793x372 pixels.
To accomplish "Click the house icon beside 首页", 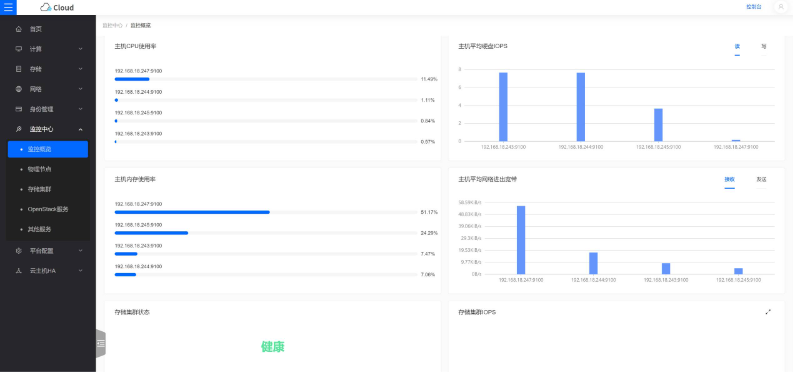I will [x=19, y=29].
